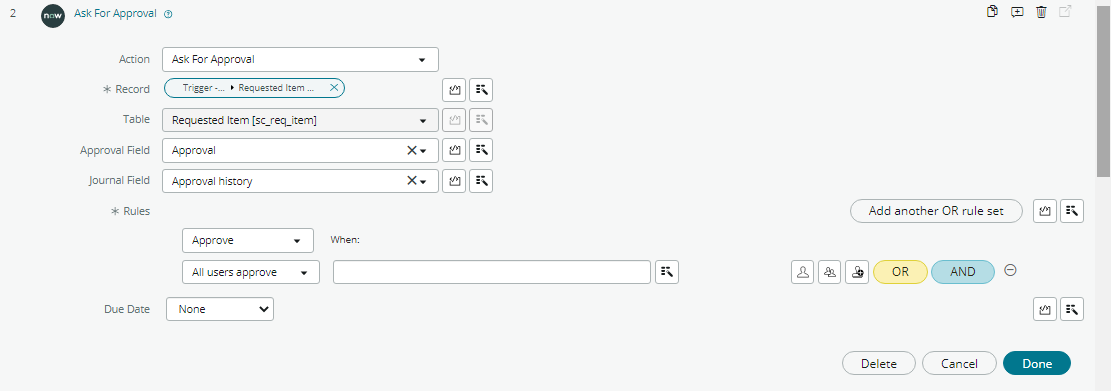Open the Due Date None dropdown
The height and width of the screenshot is (391, 1111).
220,309
